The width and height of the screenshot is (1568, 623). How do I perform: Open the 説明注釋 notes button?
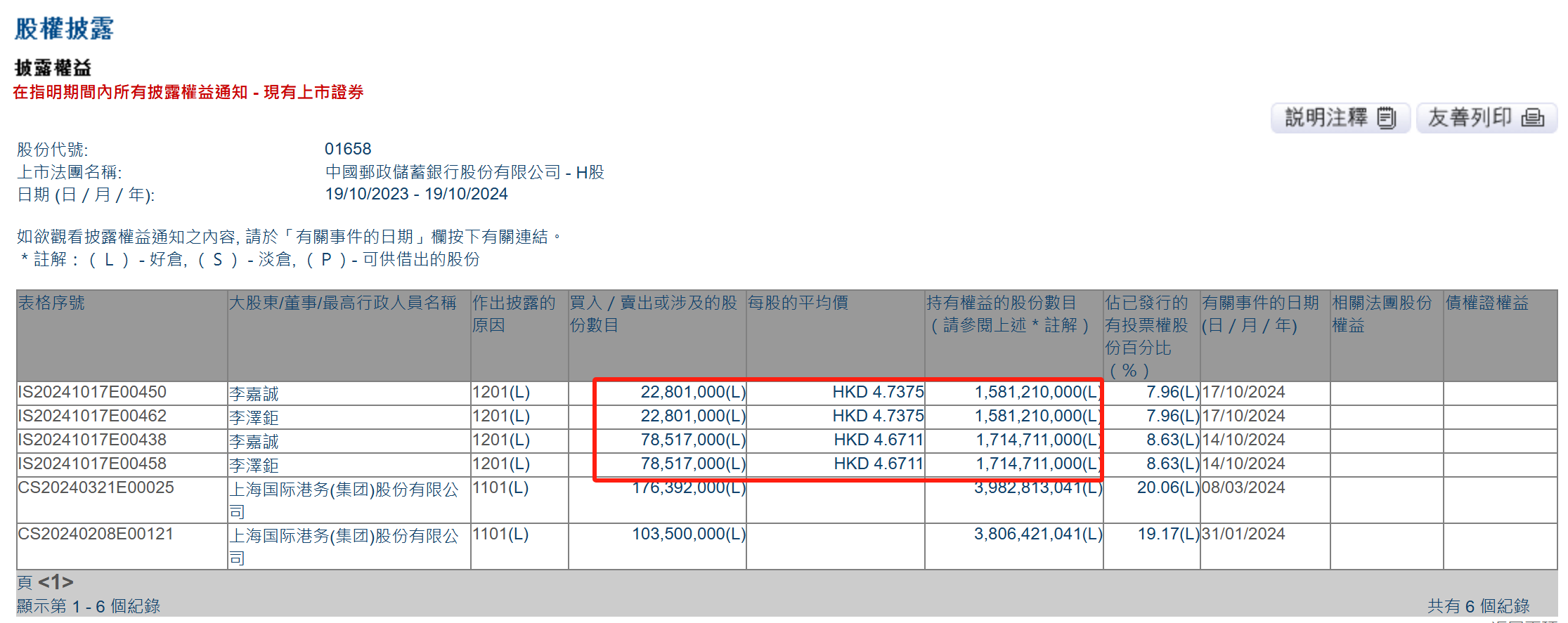pyautogui.click(x=1340, y=117)
